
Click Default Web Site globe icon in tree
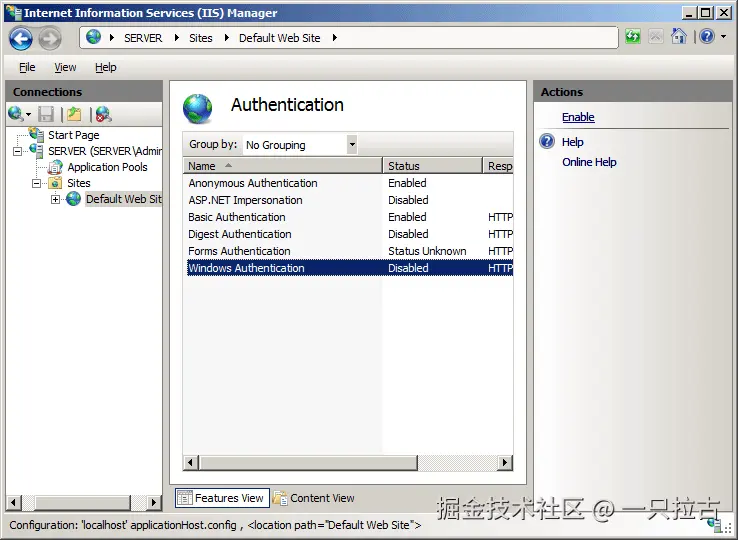tap(73, 199)
